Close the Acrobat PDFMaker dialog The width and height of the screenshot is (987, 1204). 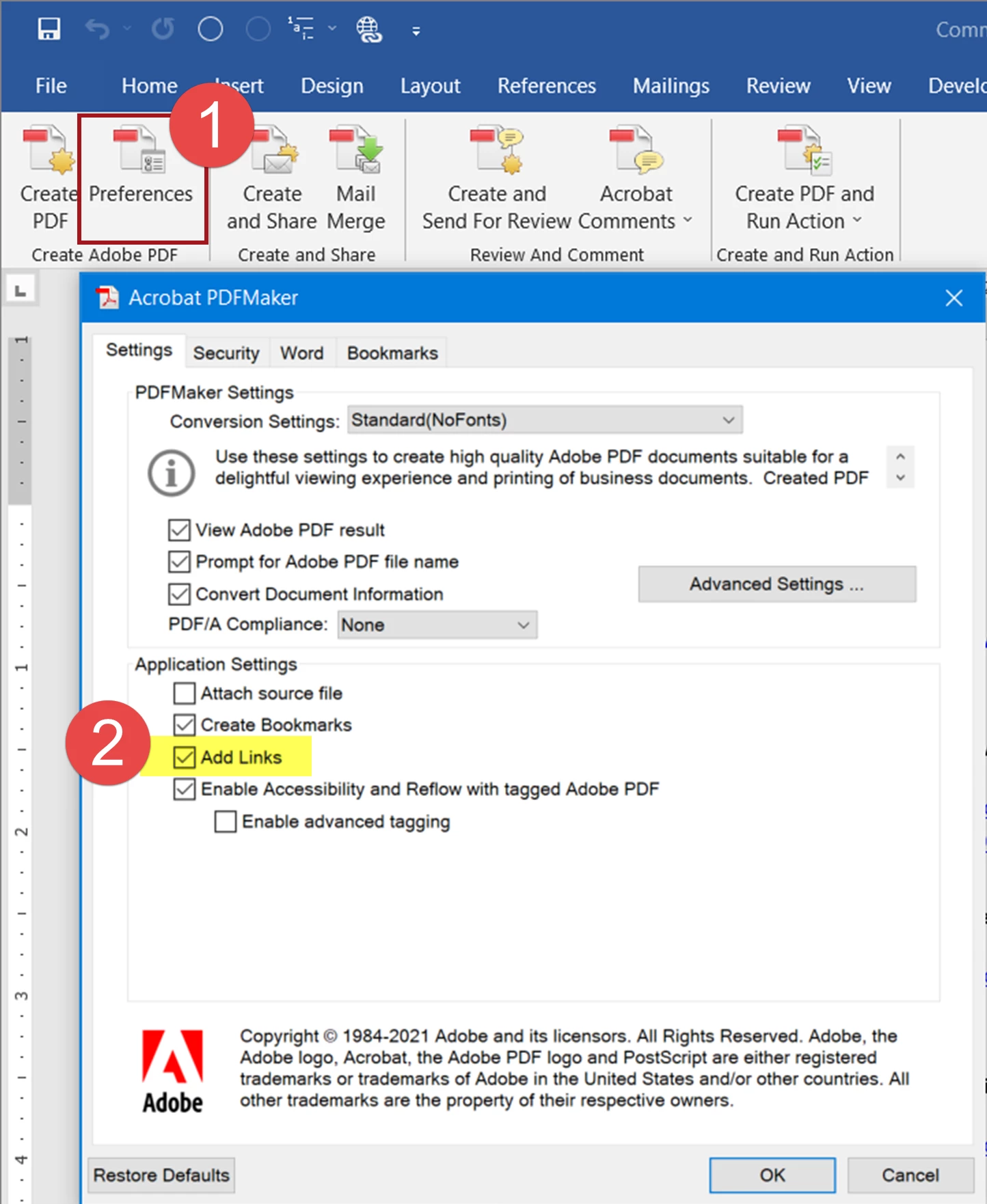pyautogui.click(x=954, y=298)
